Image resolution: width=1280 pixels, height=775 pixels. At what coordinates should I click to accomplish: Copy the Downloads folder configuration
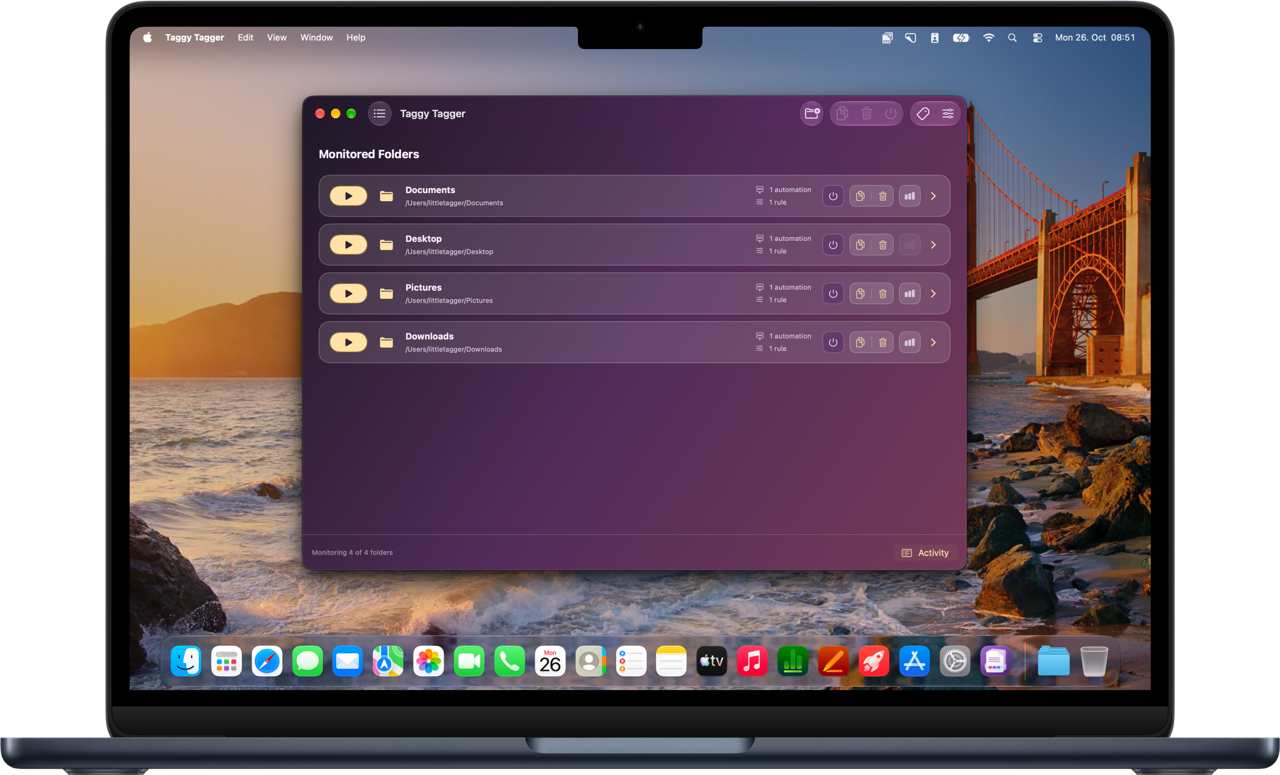(x=860, y=342)
